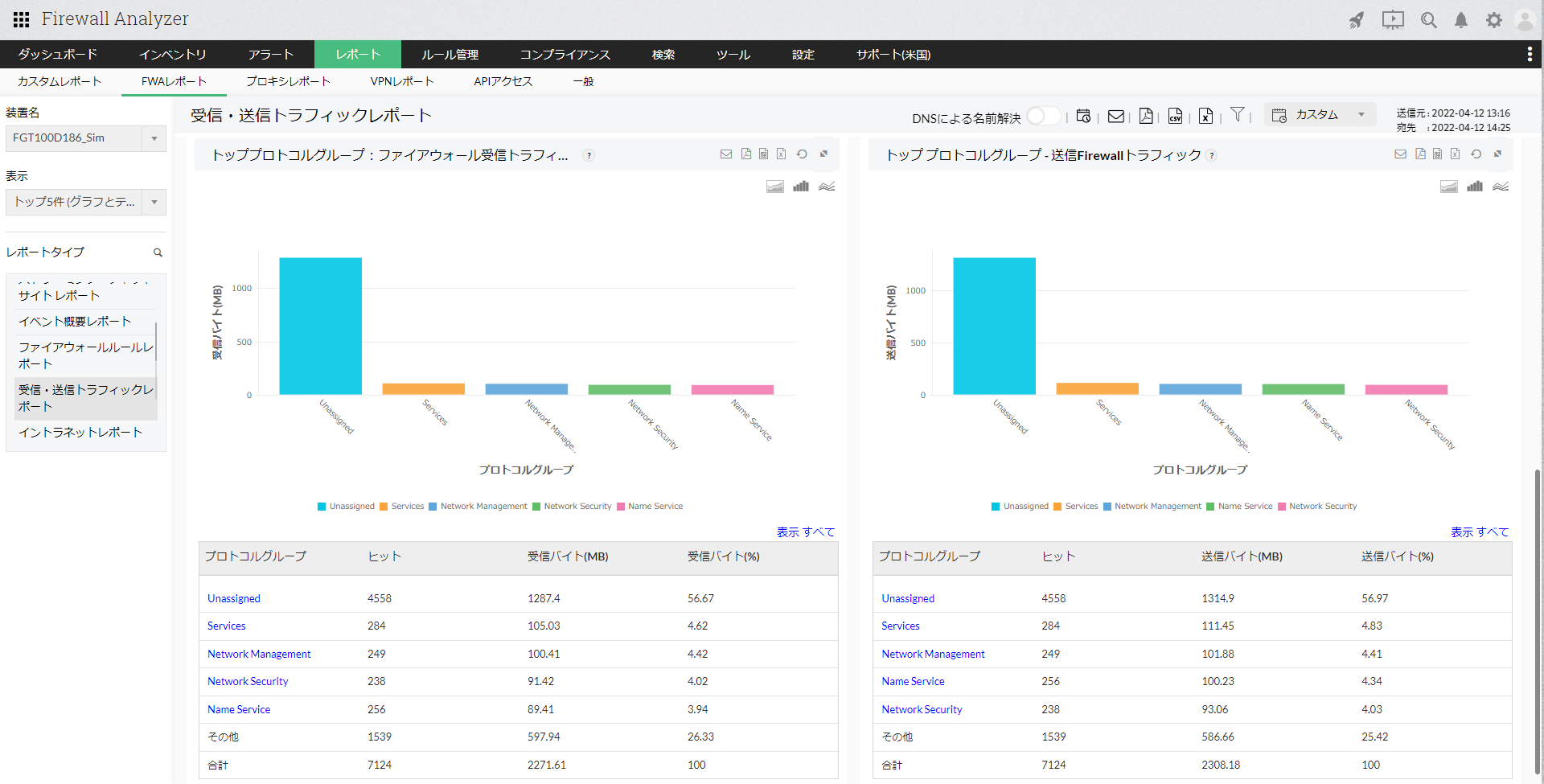Select イントラネットレポート in report type list
The image size is (1544, 784).
(x=80, y=433)
